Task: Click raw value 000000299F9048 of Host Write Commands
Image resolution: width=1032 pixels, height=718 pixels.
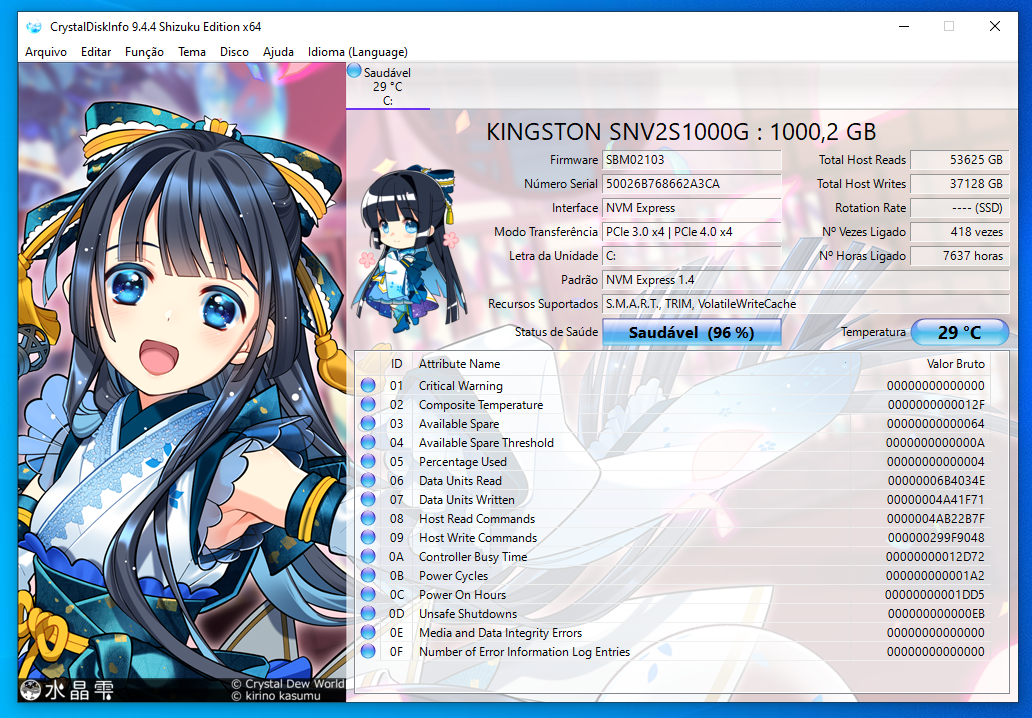Action: point(936,538)
